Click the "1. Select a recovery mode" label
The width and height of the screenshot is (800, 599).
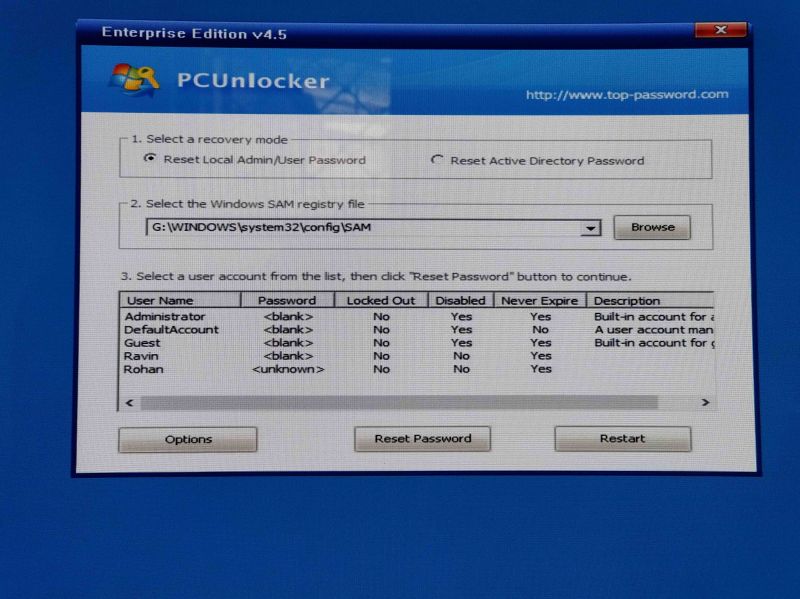pyautogui.click(x=210, y=139)
